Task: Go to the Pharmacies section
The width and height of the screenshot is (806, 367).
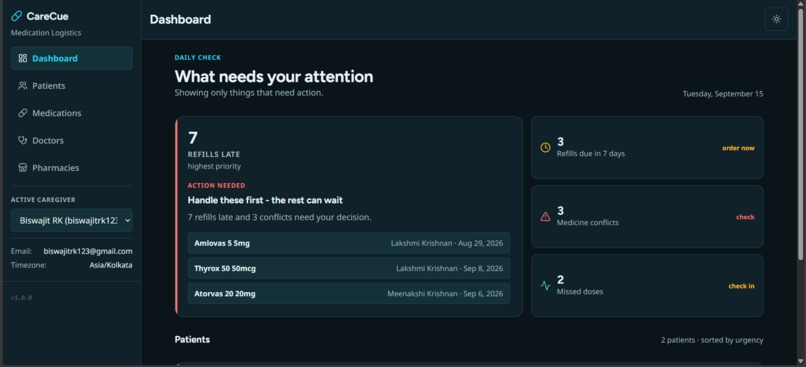Action: pyautogui.click(x=71, y=168)
